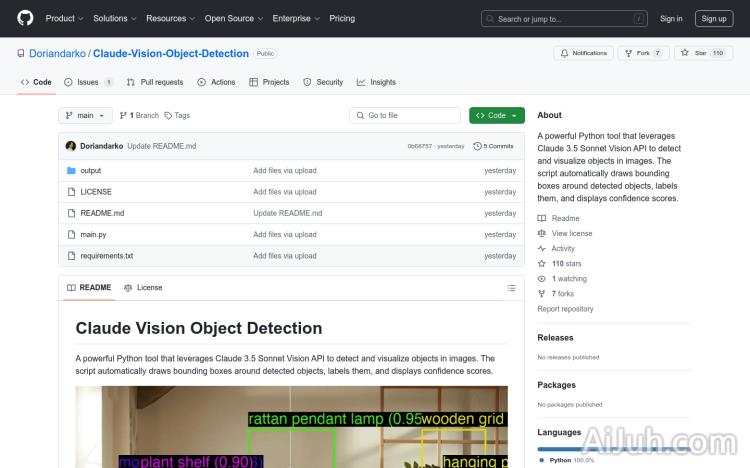This screenshot has height=468, width=750.
Task: Click the Python 100.0% language entry
Action: pyautogui.click(x=567, y=460)
